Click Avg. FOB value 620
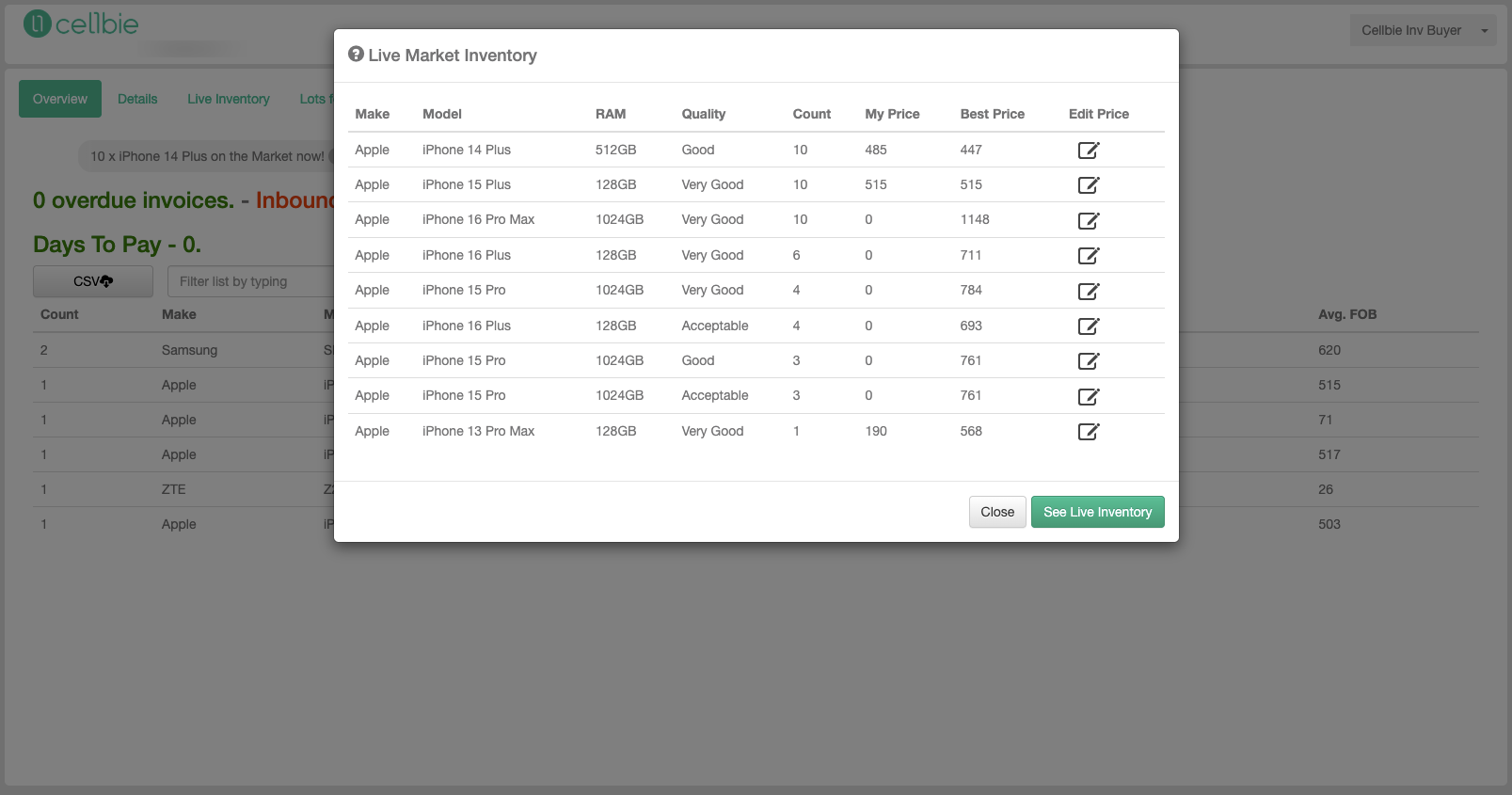This screenshot has width=1512, height=795. point(1329,350)
